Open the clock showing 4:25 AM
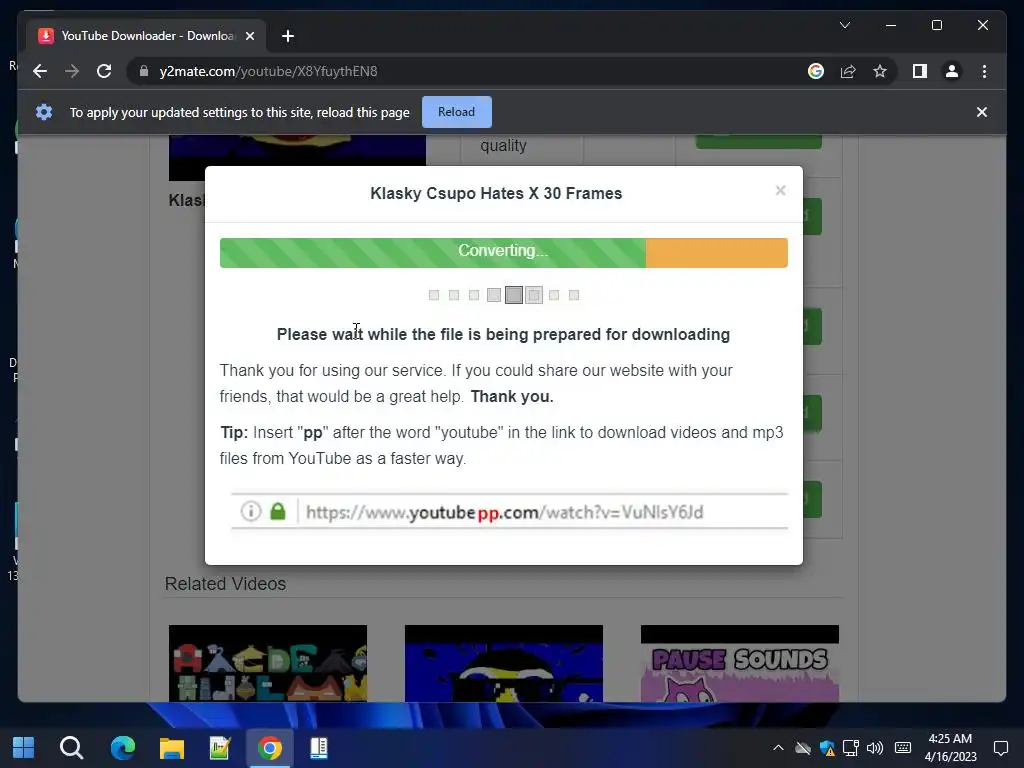 pos(951,748)
